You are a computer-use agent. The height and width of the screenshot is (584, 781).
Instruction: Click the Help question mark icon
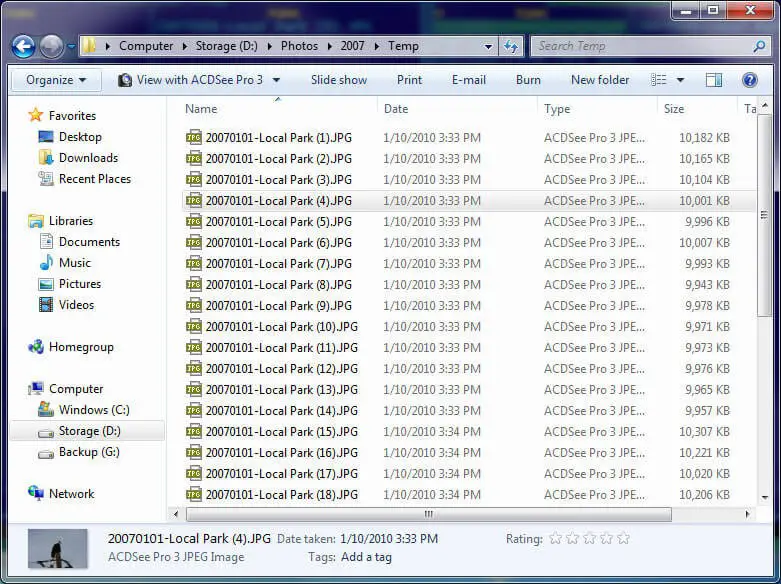click(749, 80)
